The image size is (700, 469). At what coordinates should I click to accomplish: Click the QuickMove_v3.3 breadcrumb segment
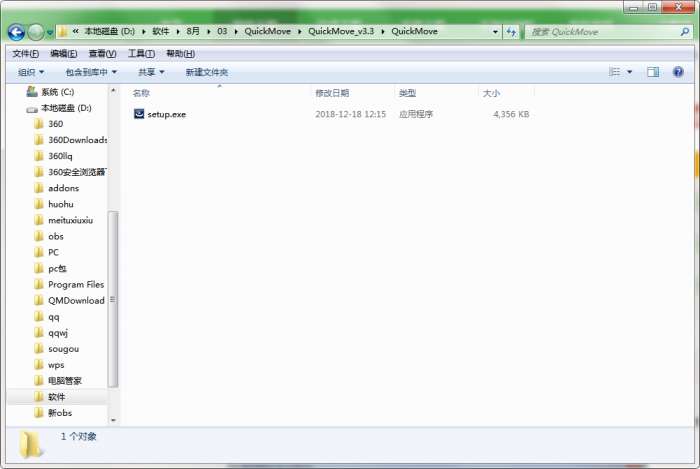(341, 31)
